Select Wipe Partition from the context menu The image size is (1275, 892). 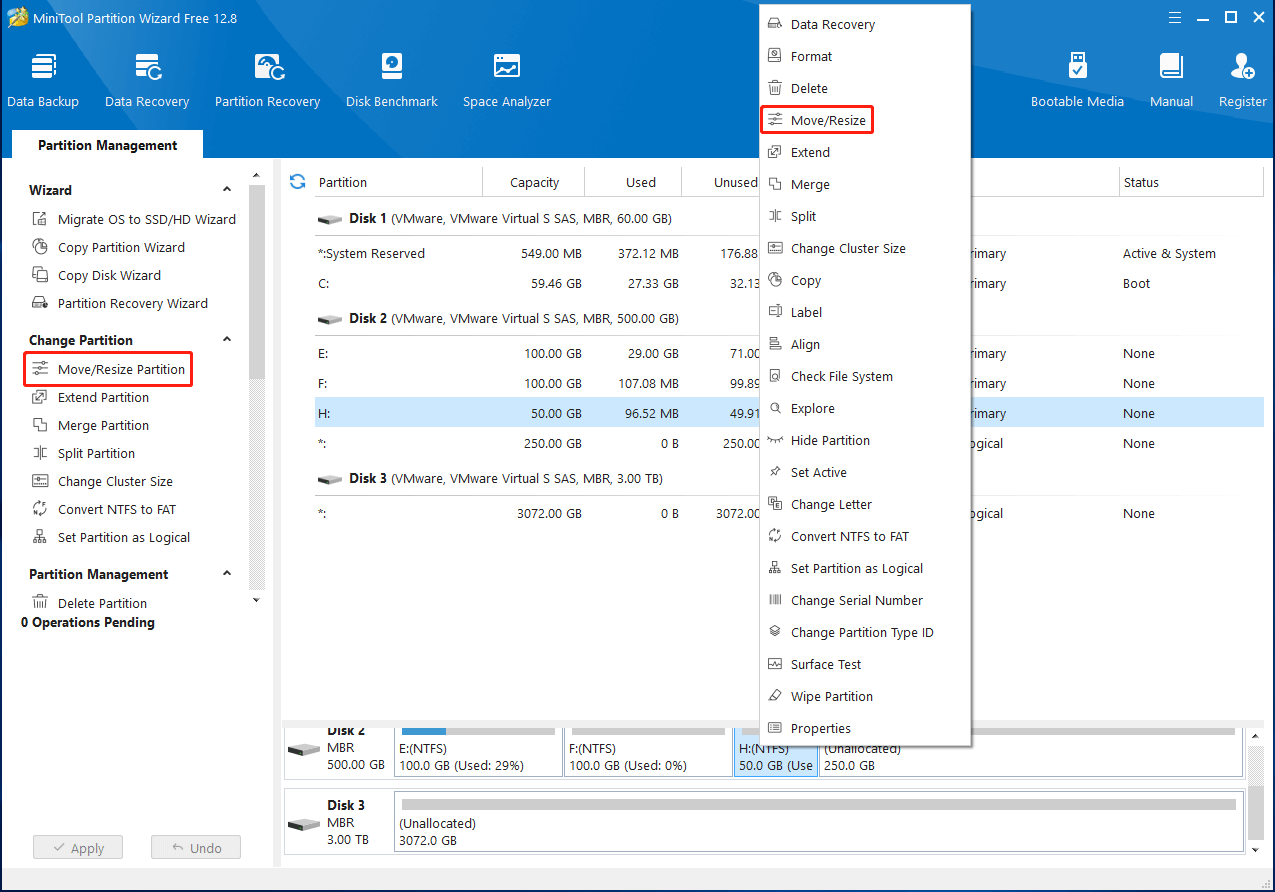tap(831, 697)
